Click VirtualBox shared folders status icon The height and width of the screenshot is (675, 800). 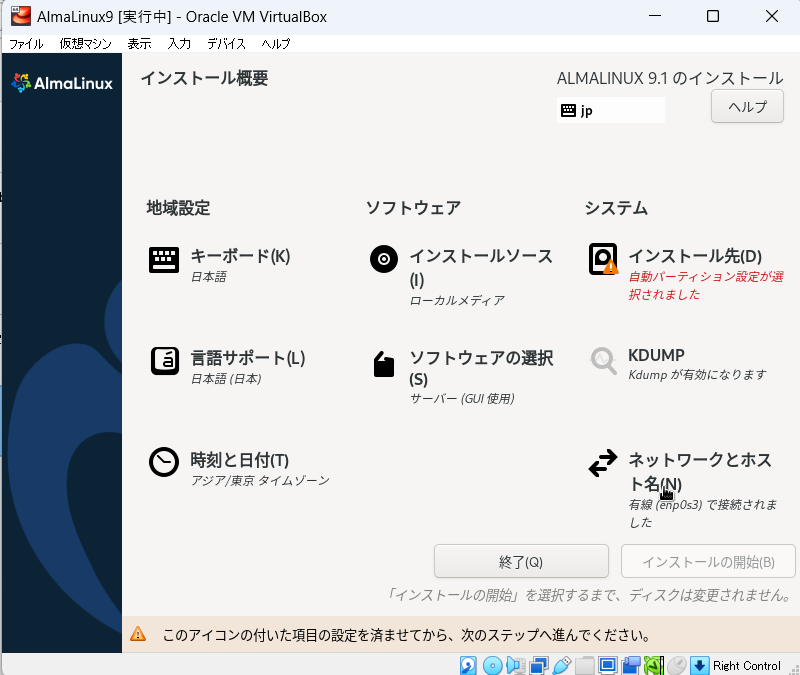(x=585, y=666)
